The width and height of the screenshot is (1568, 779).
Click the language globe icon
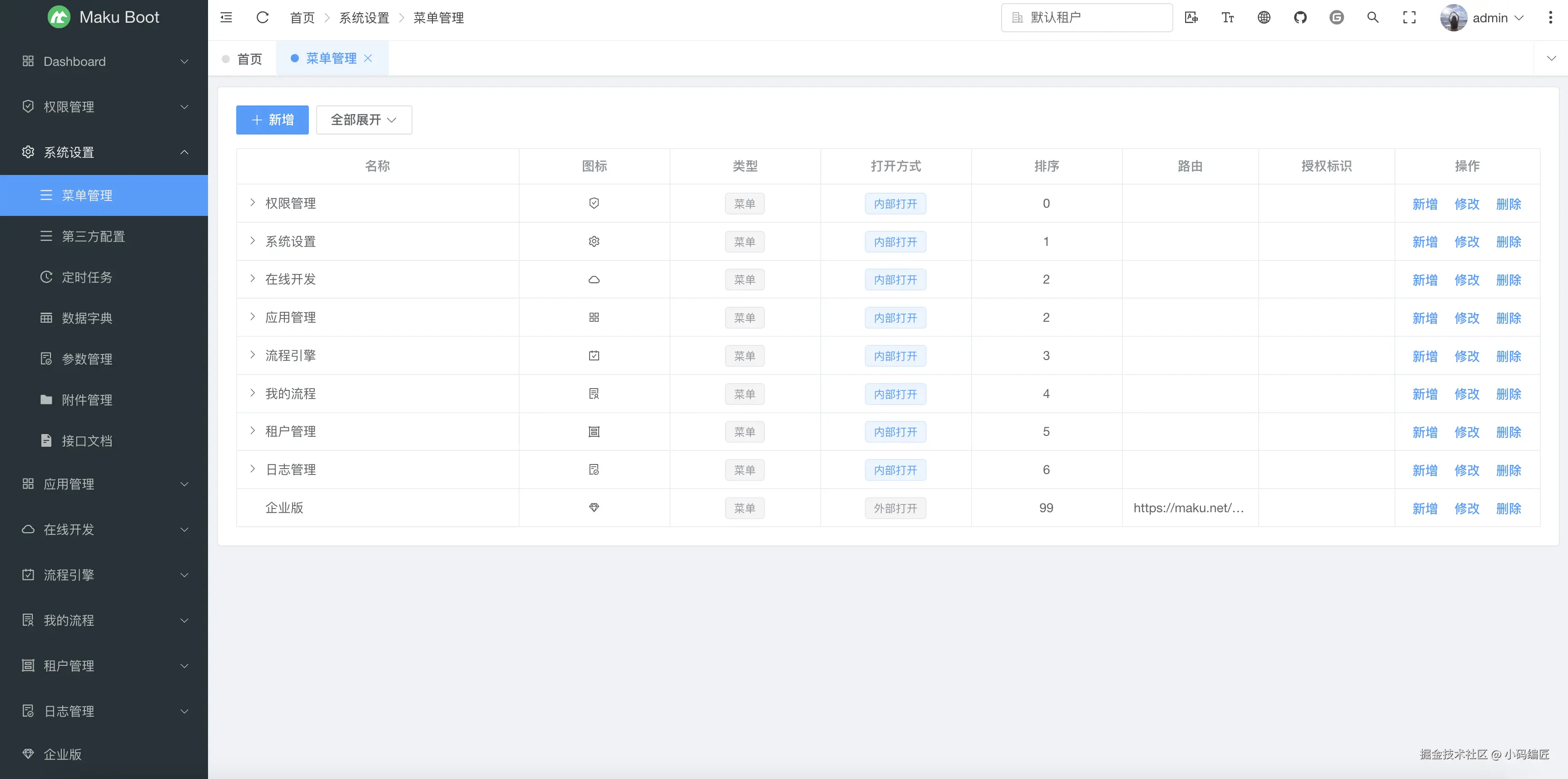1264,18
